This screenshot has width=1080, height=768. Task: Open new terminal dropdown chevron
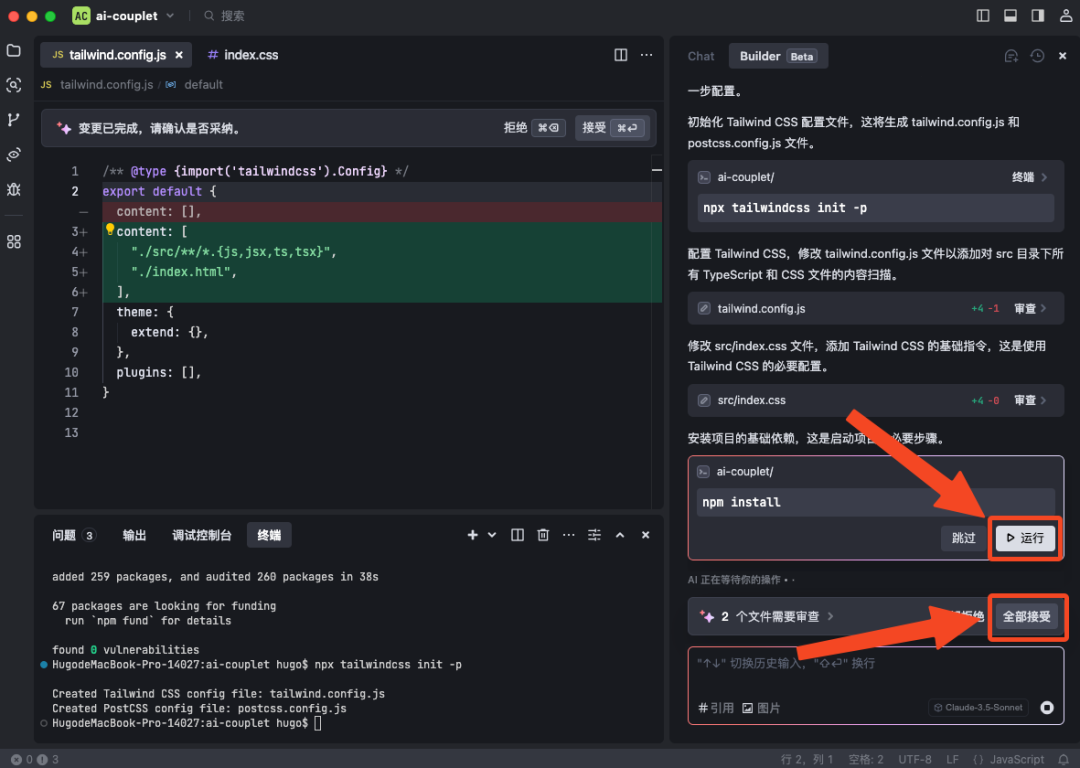tap(492, 535)
